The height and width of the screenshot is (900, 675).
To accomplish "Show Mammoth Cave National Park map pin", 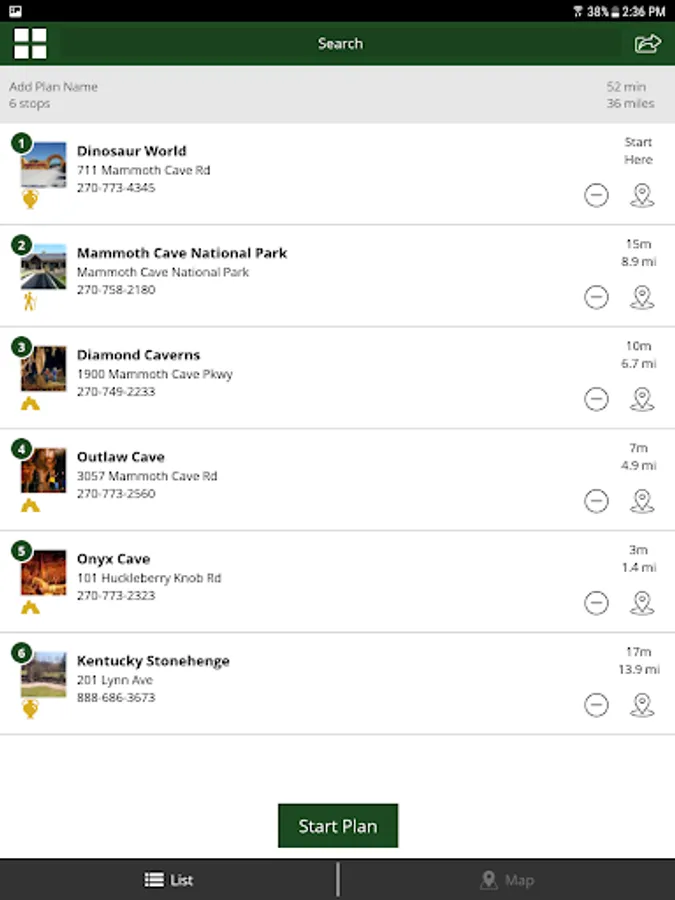I will tap(642, 297).
